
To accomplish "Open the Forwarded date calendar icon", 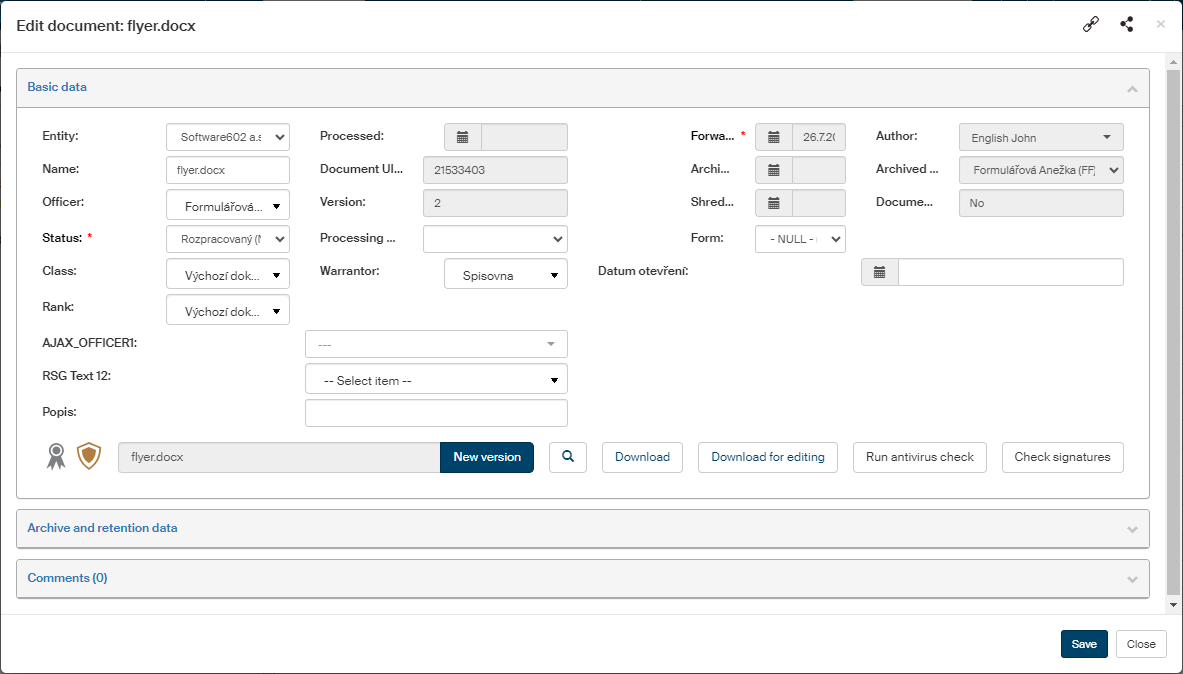I will click(773, 137).
